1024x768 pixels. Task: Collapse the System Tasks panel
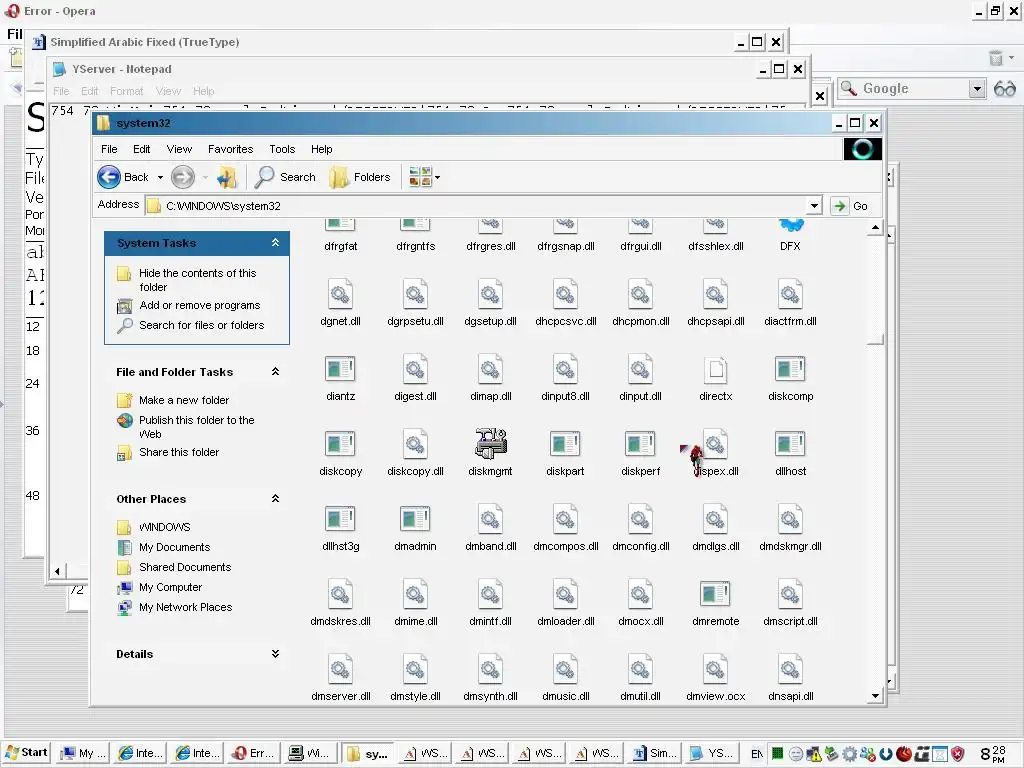tap(276, 242)
